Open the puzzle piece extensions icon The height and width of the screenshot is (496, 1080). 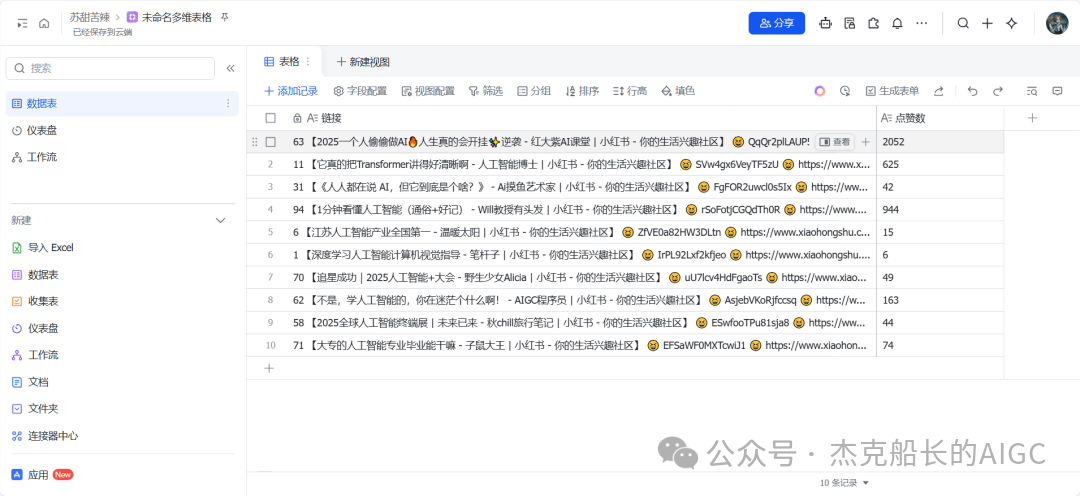tap(873, 23)
